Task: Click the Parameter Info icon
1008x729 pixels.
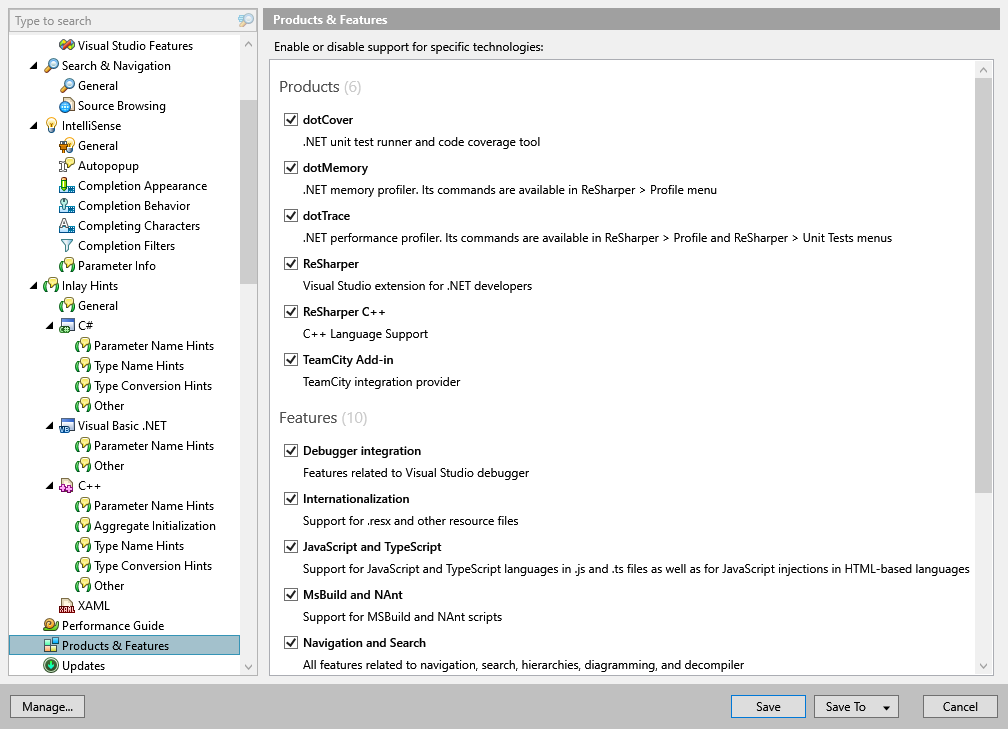Action: [x=66, y=265]
